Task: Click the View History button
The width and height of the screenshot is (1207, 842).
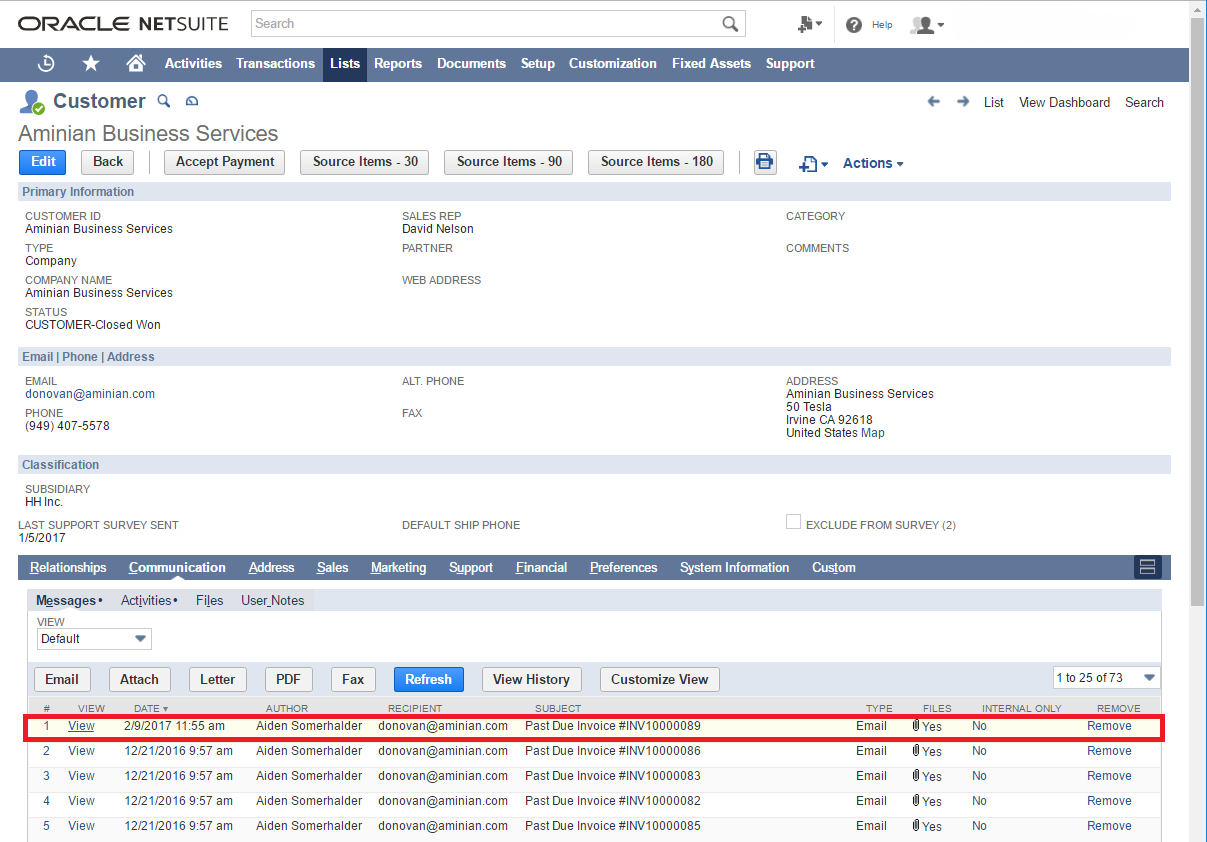Action: 531,679
